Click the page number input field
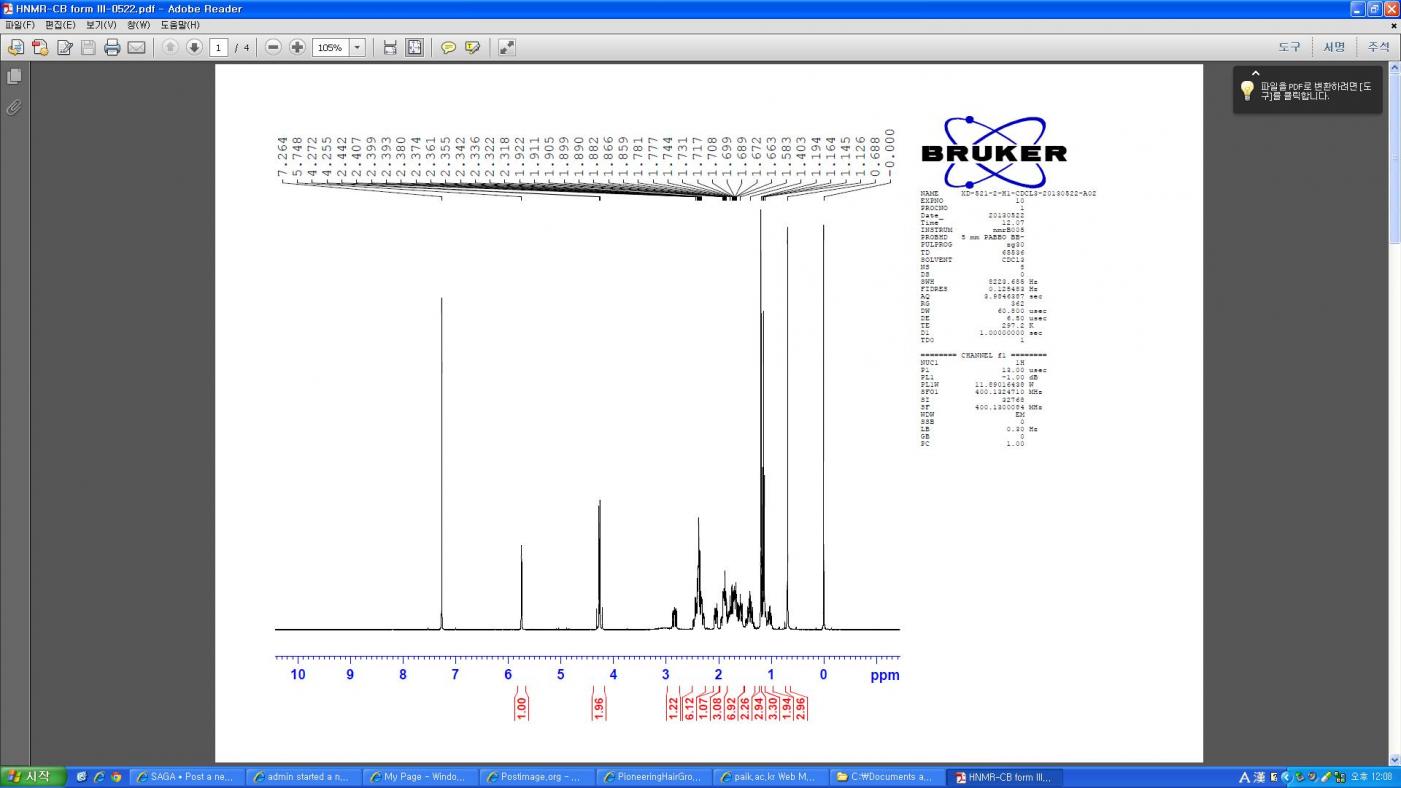Viewport: 1401px width, 788px height. pyautogui.click(x=219, y=47)
